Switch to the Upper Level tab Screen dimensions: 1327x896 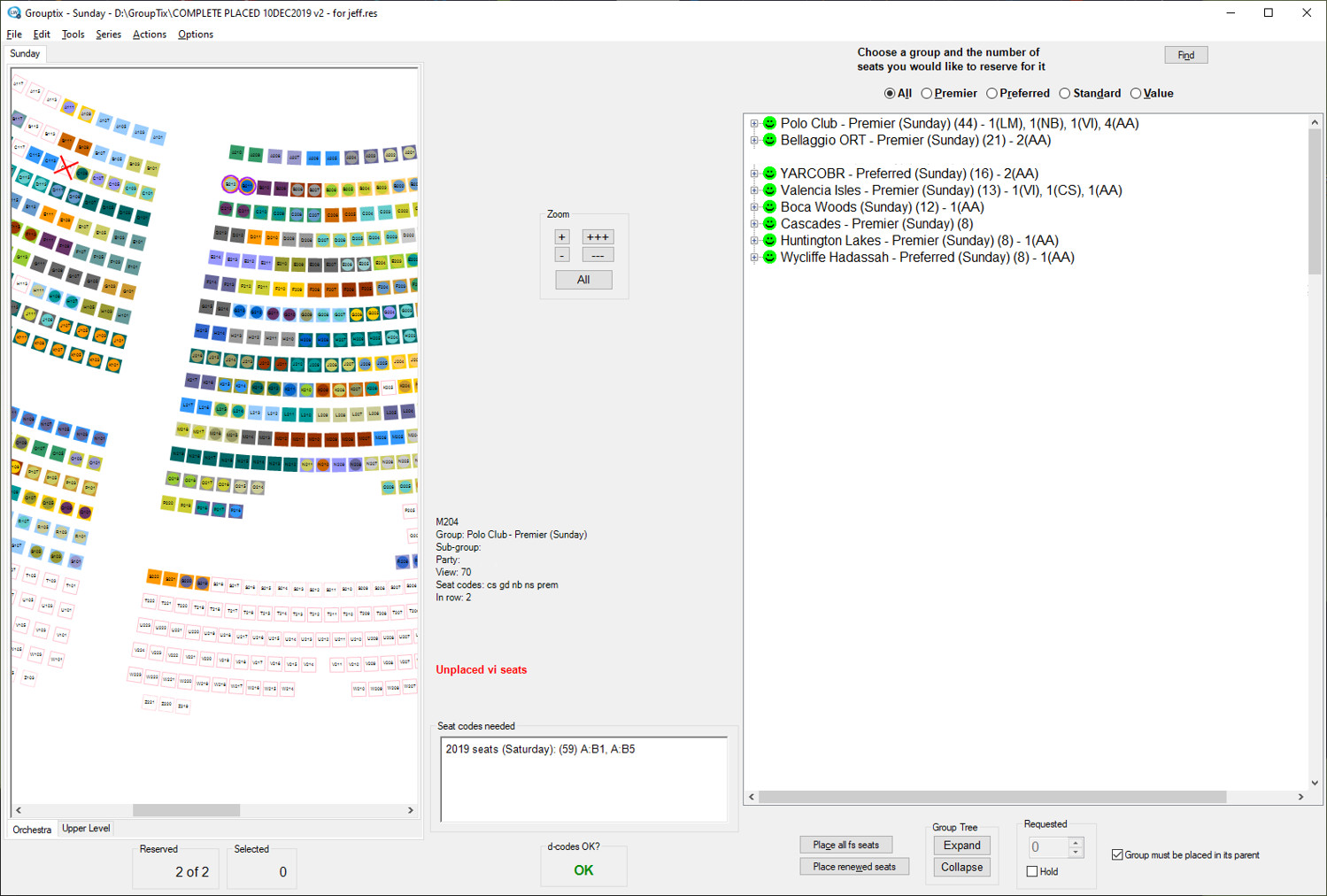pos(85,828)
